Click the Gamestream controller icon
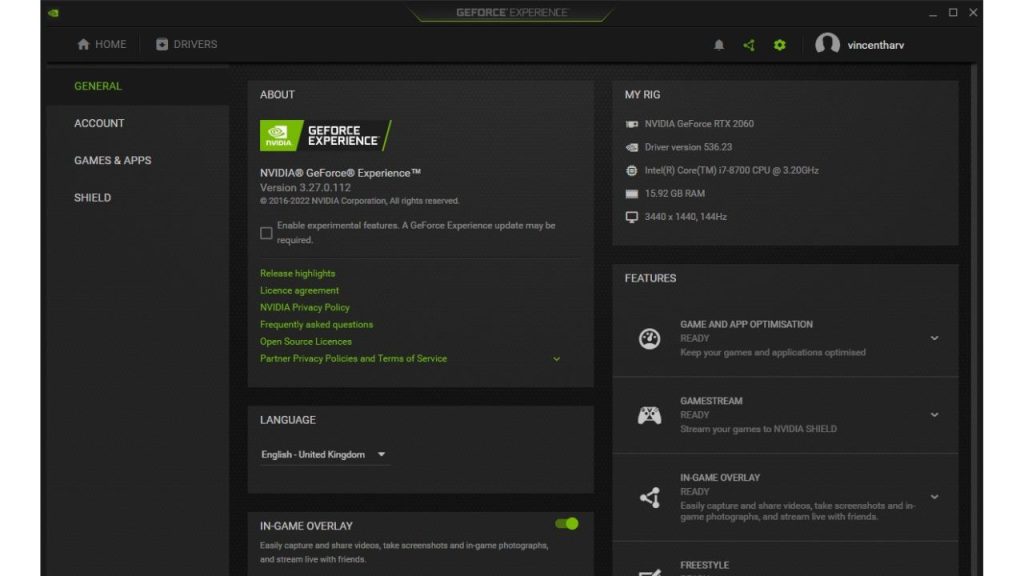The width and height of the screenshot is (1024, 576). click(x=649, y=415)
